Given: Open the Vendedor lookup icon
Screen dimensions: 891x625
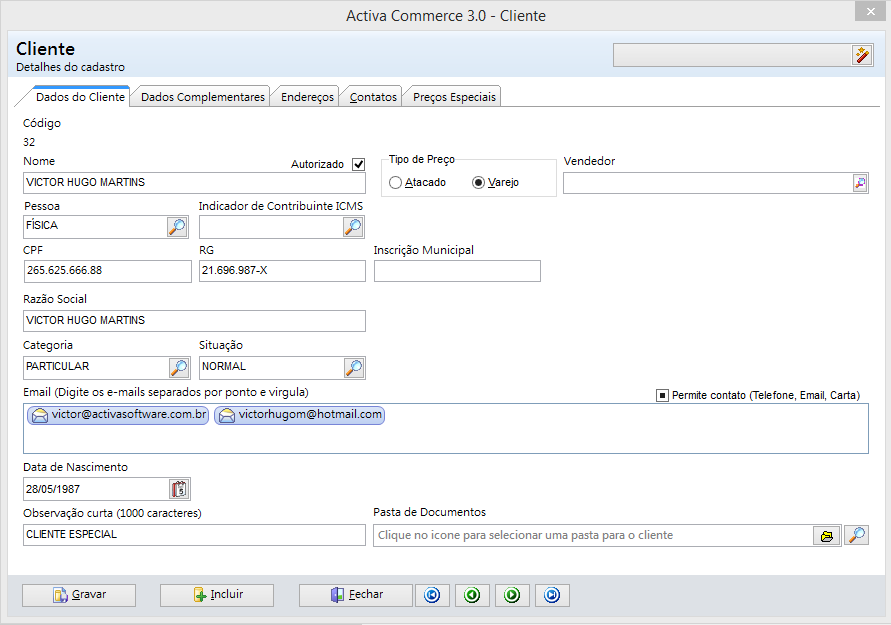Looking at the screenshot, I should (x=859, y=183).
